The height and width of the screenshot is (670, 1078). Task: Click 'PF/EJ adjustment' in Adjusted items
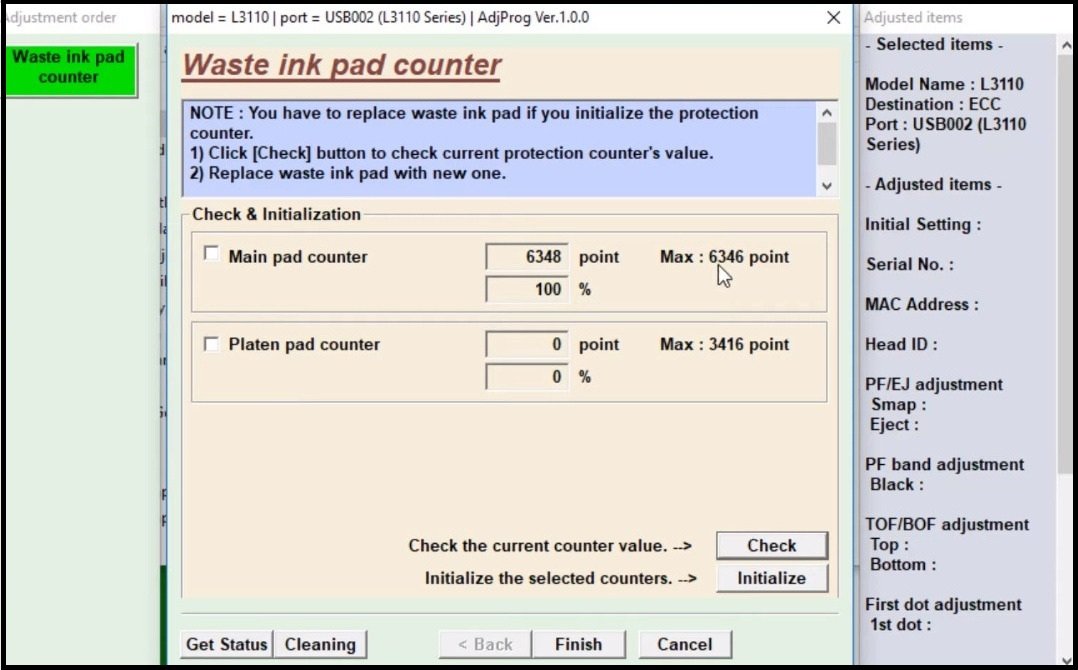pyautogui.click(x=934, y=385)
